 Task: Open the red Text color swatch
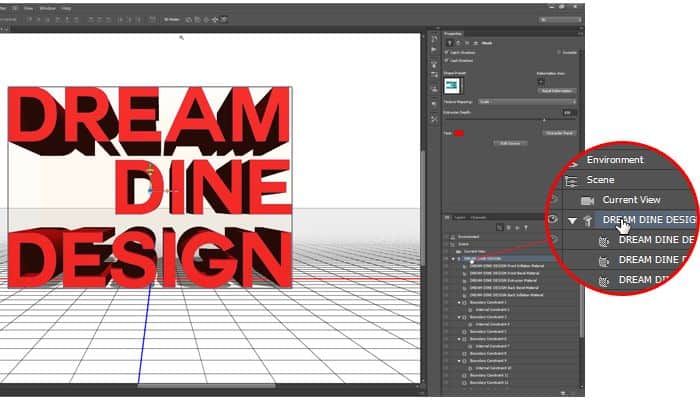[459, 133]
